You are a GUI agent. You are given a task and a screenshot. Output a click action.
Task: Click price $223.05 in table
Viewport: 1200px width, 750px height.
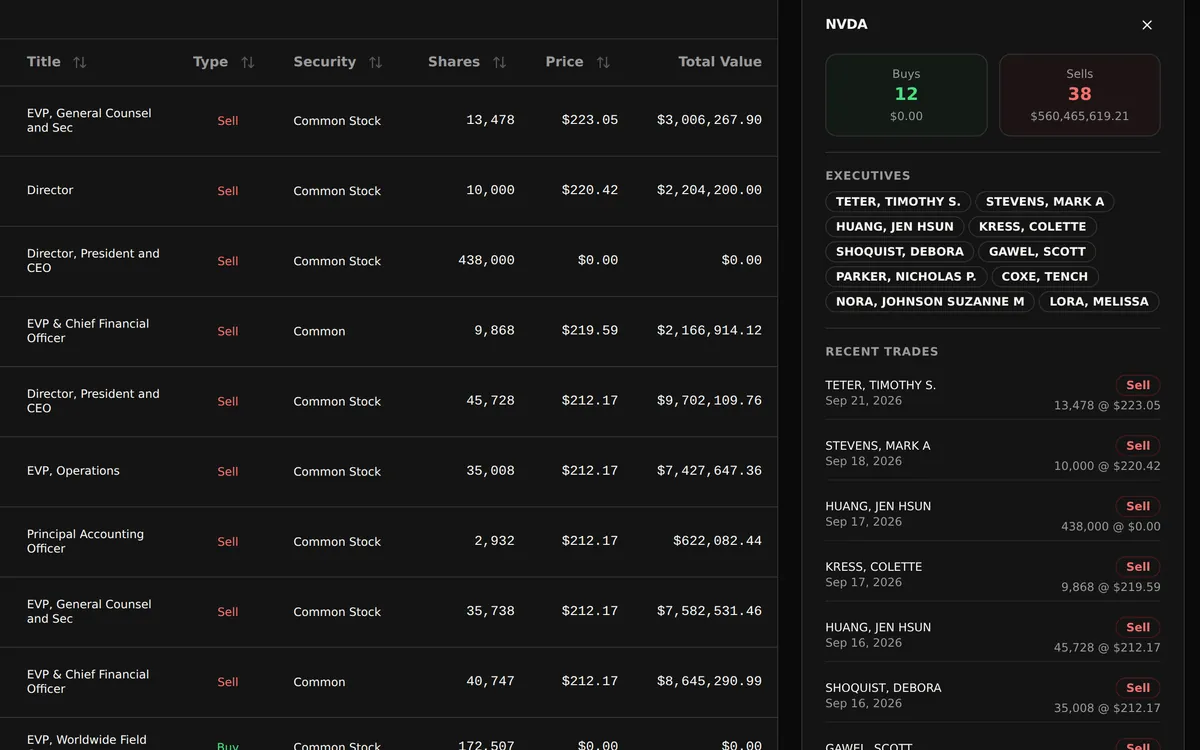tap(589, 120)
